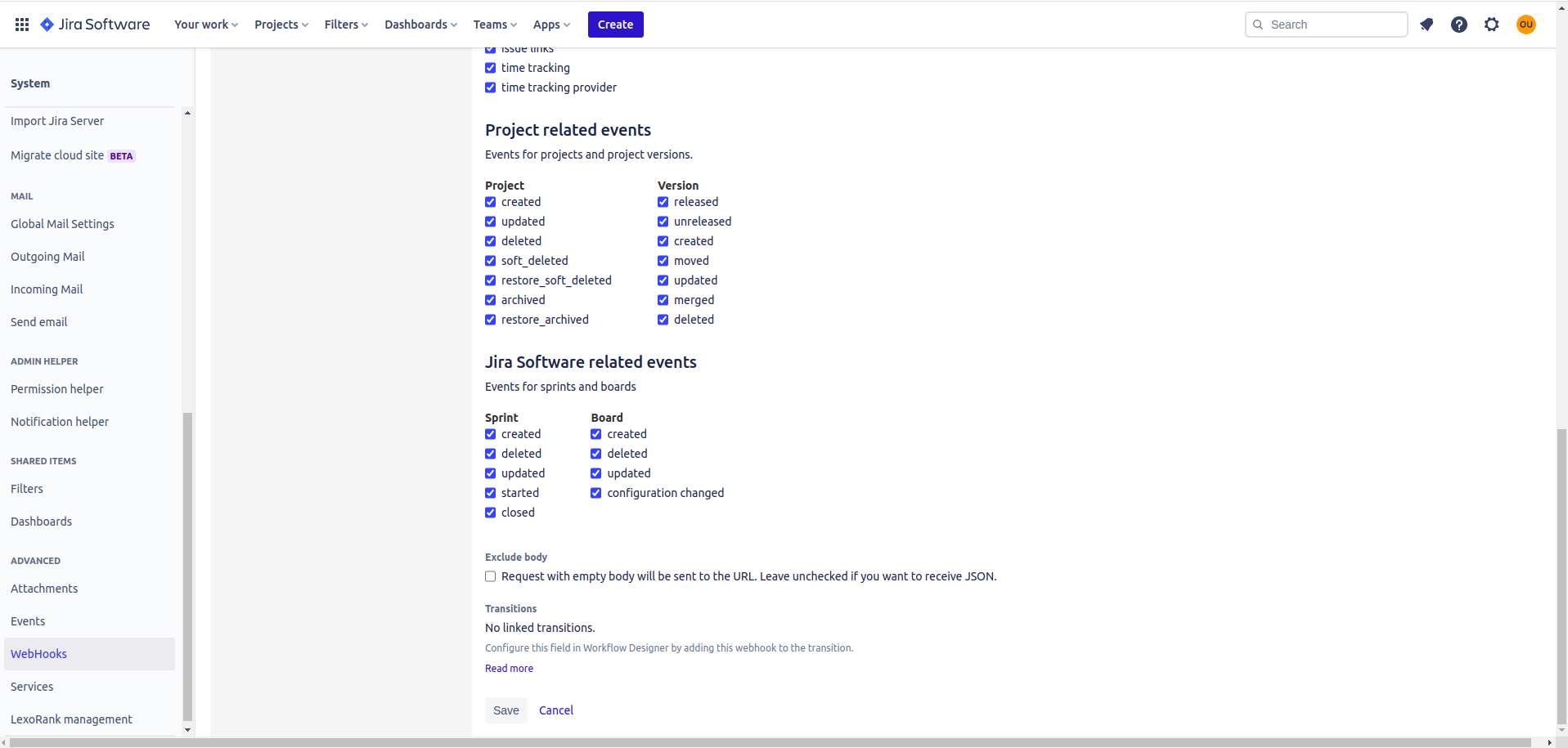Viewport: 1568px width, 748px height.
Task: Open Global Mail Settings in sidebar
Action: pos(62,224)
